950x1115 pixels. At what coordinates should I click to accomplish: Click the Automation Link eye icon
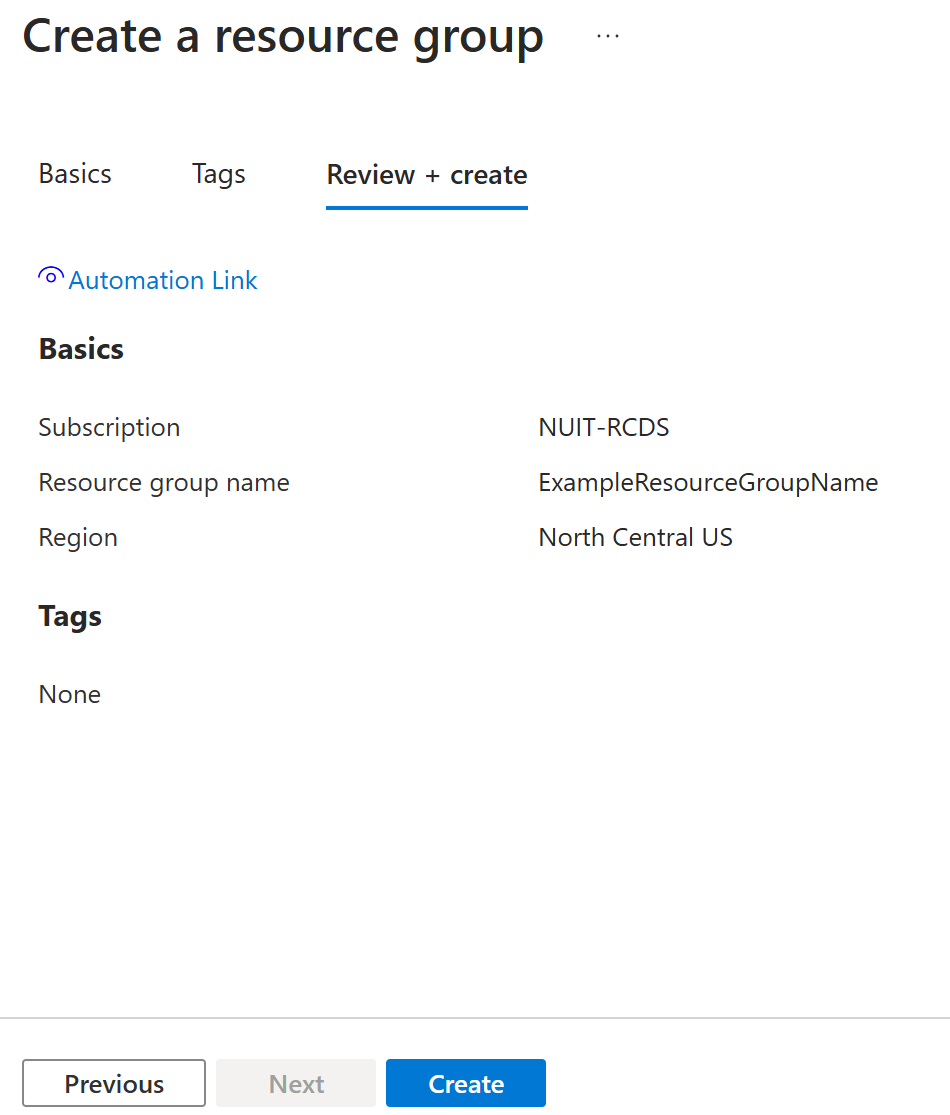pyautogui.click(x=51, y=278)
